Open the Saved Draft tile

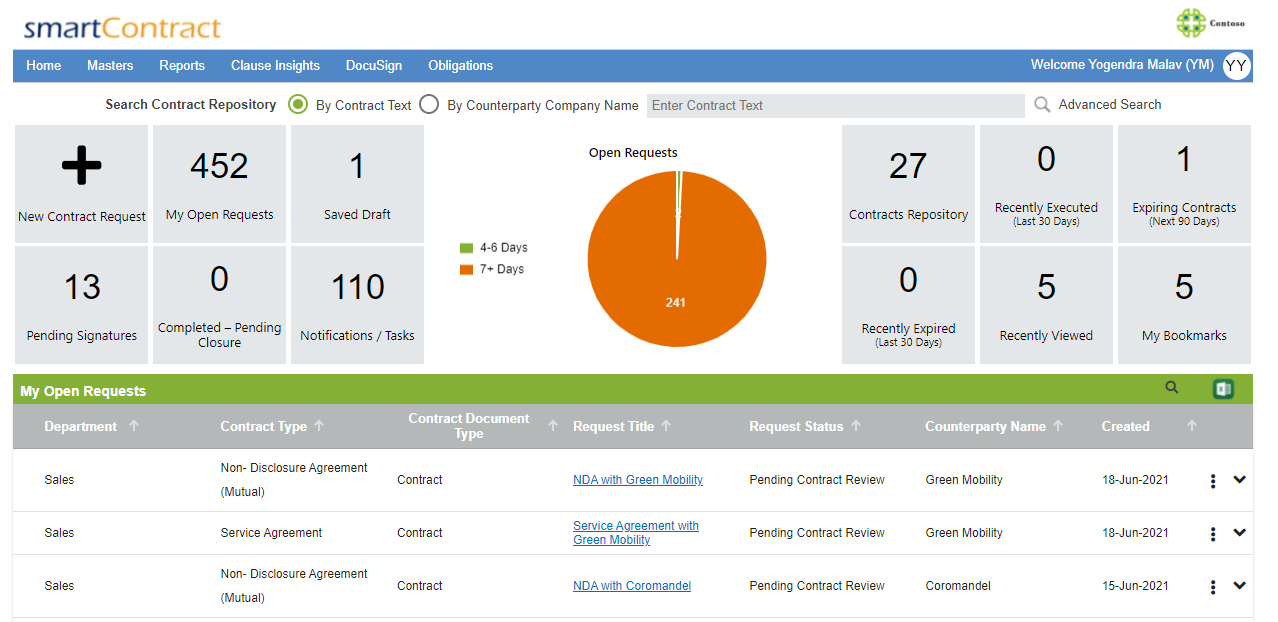pyautogui.click(x=357, y=184)
